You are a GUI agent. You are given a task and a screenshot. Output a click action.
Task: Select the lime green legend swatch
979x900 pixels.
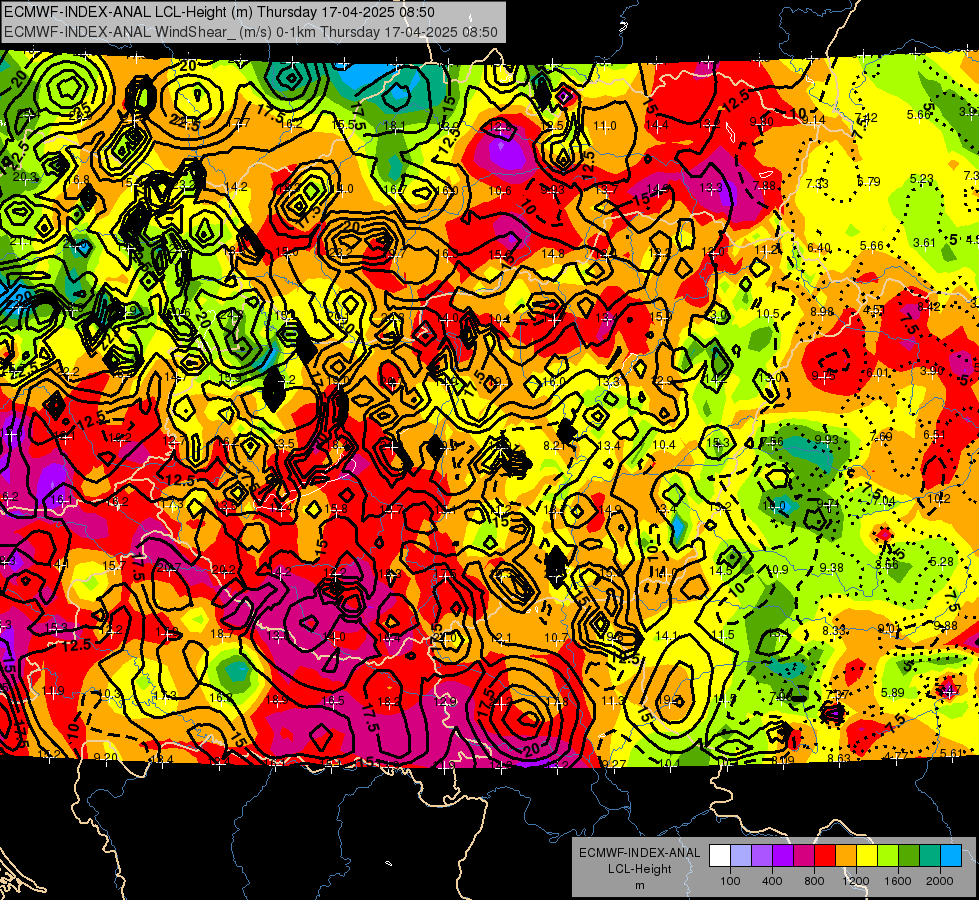pos(888,855)
